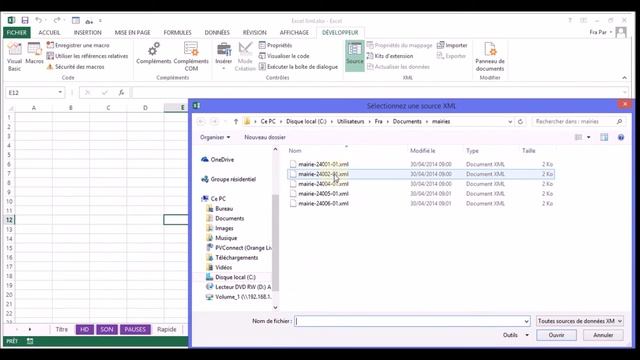Click the macro record icon in status bar
Image resolution: width=640 pixels, height=360 pixels.
(x=30, y=341)
